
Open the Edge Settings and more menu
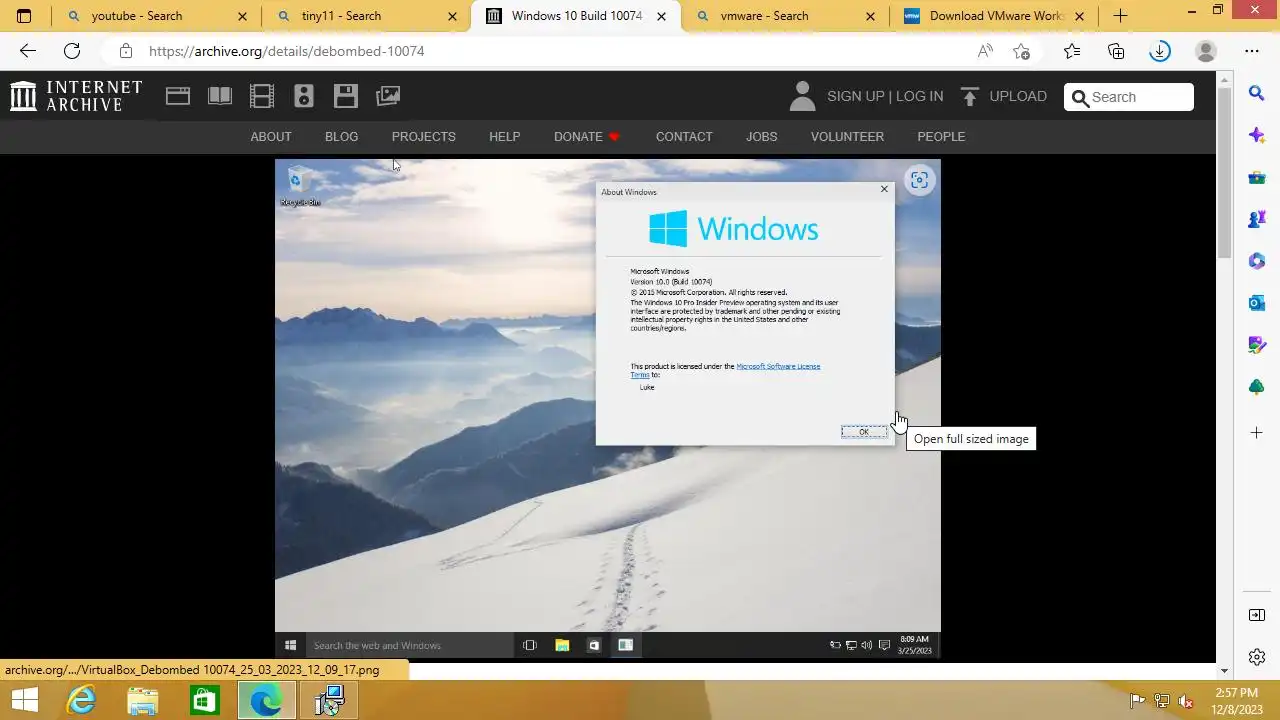pyautogui.click(x=1252, y=51)
